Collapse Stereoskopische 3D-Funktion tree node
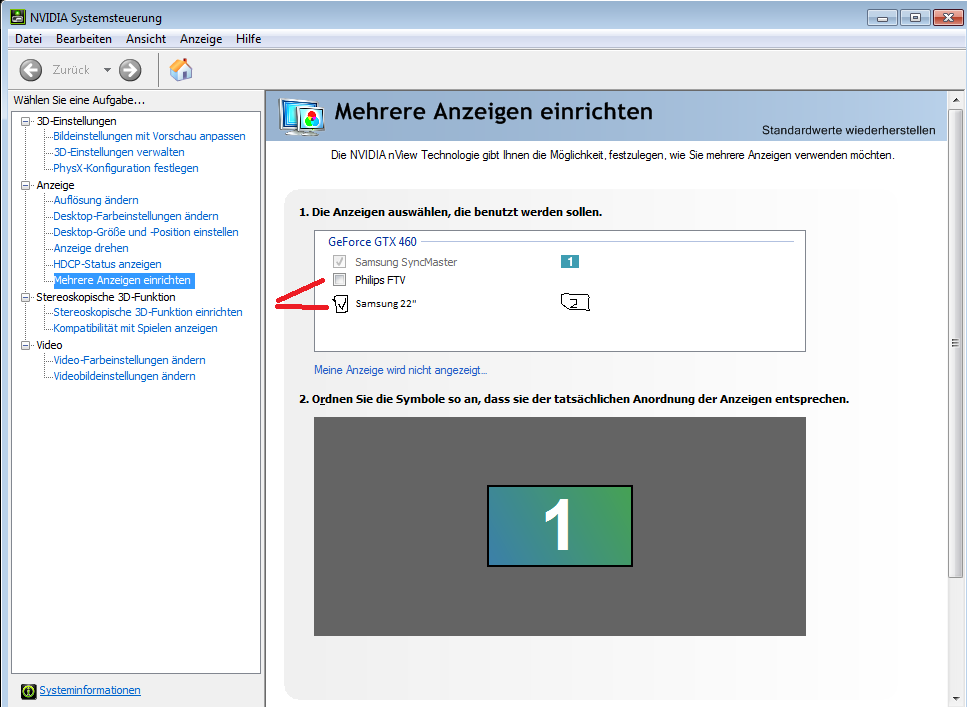The width and height of the screenshot is (967, 707). tap(25, 297)
